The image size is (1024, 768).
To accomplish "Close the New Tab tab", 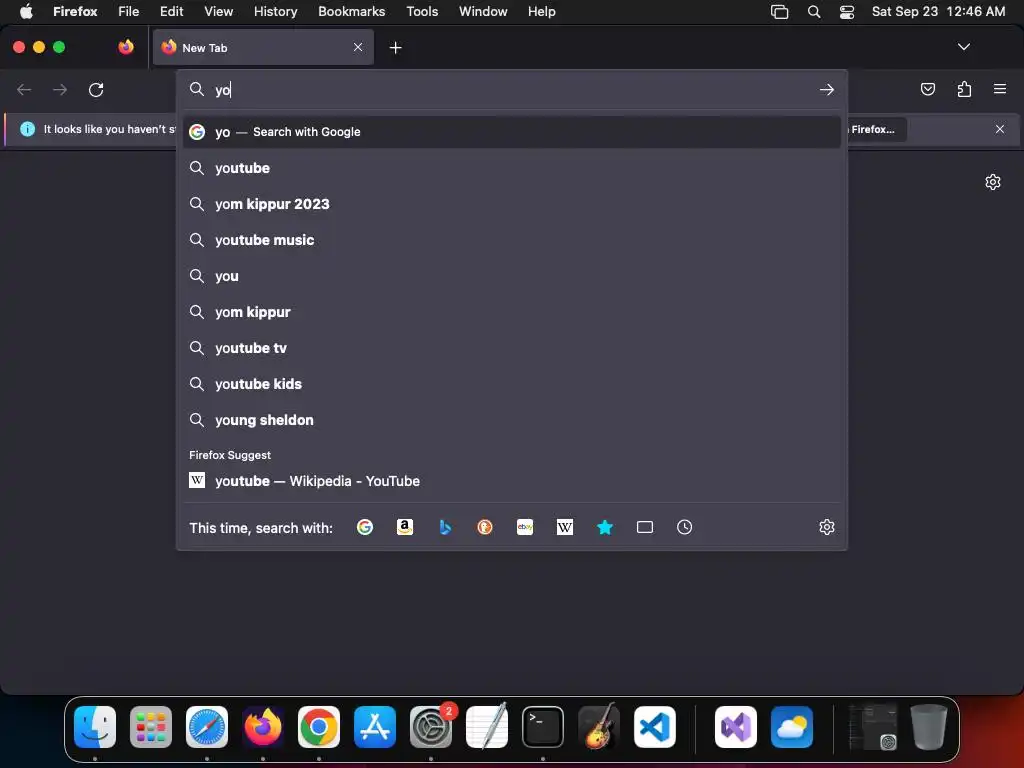I will (358, 47).
